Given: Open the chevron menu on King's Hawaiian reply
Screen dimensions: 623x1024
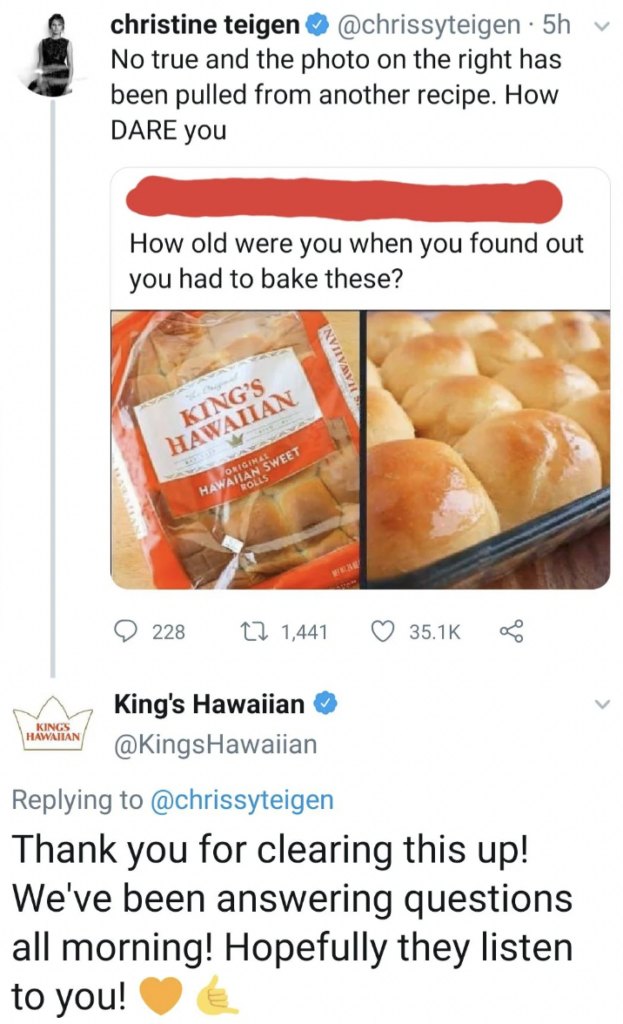Looking at the screenshot, I should point(601,705).
